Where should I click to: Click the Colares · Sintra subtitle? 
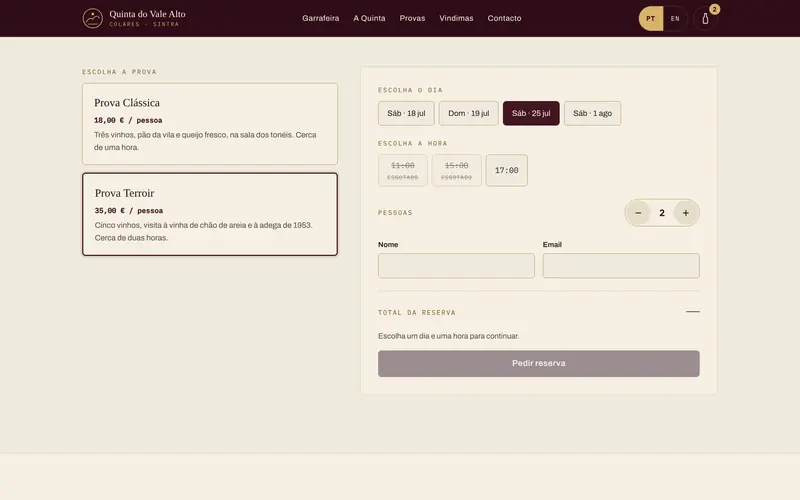point(144,24)
